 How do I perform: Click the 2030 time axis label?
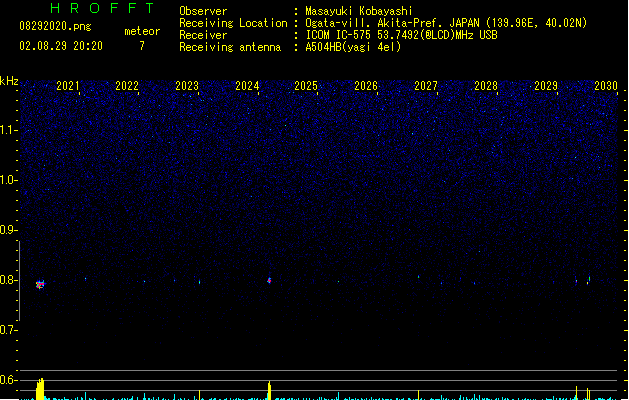click(606, 86)
